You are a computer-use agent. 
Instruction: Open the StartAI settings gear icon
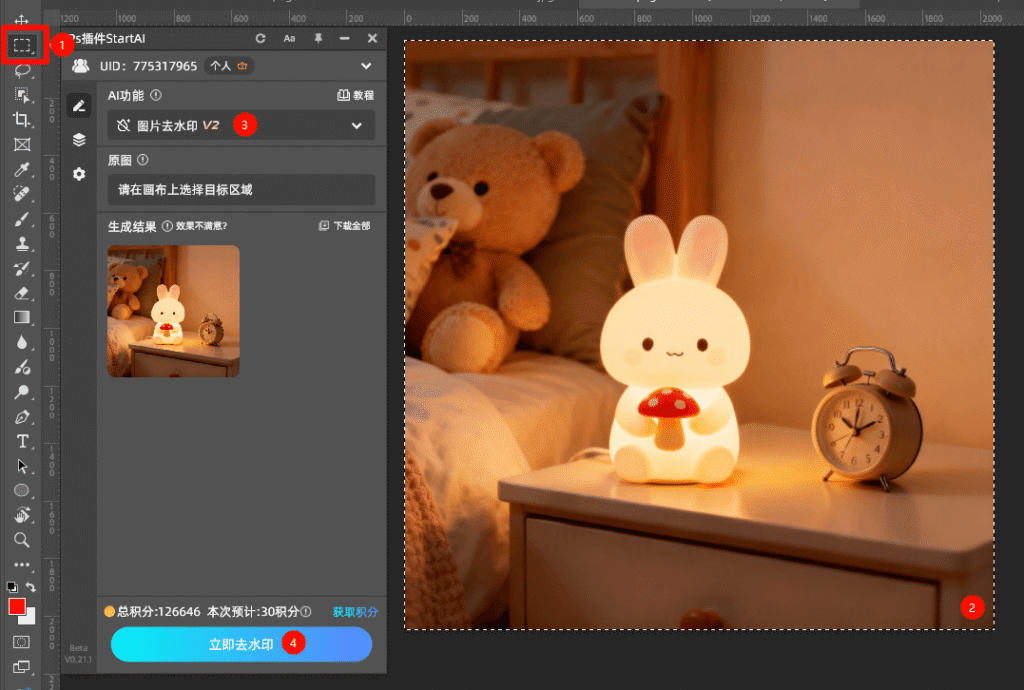click(79, 174)
